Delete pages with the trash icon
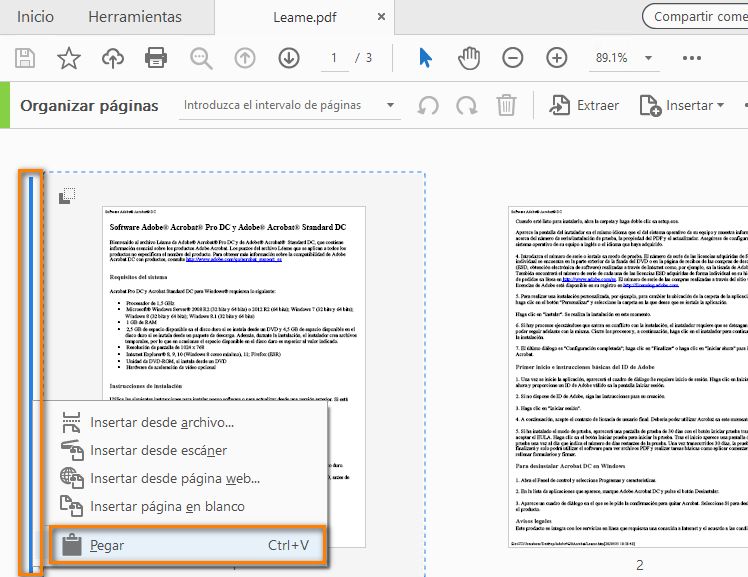Image resolution: width=748 pixels, height=577 pixels. click(x=506, y=105)
